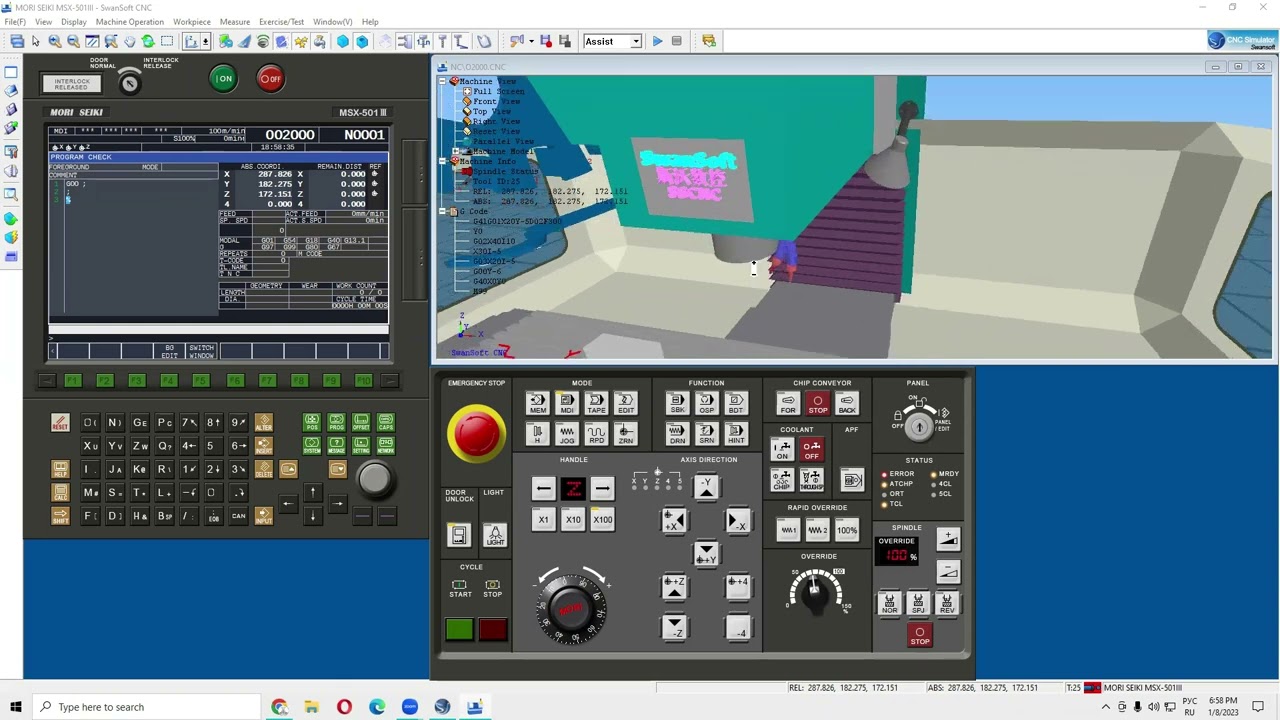Screen dimensions: 1280x720
Task: Select X1 handle multiplier
Action: [x=543, y=520]
